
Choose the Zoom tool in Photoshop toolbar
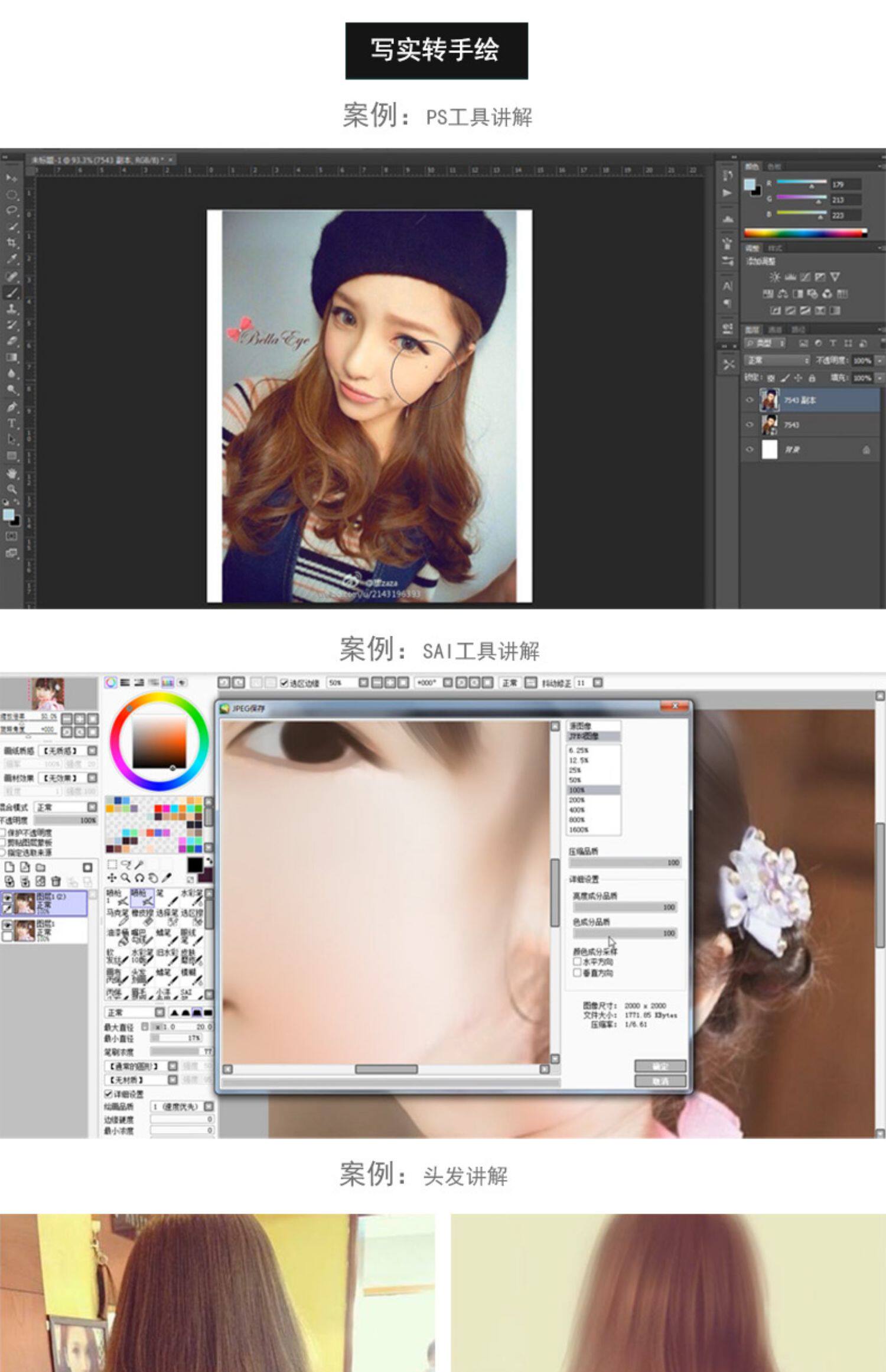click(x=11, y=489)
